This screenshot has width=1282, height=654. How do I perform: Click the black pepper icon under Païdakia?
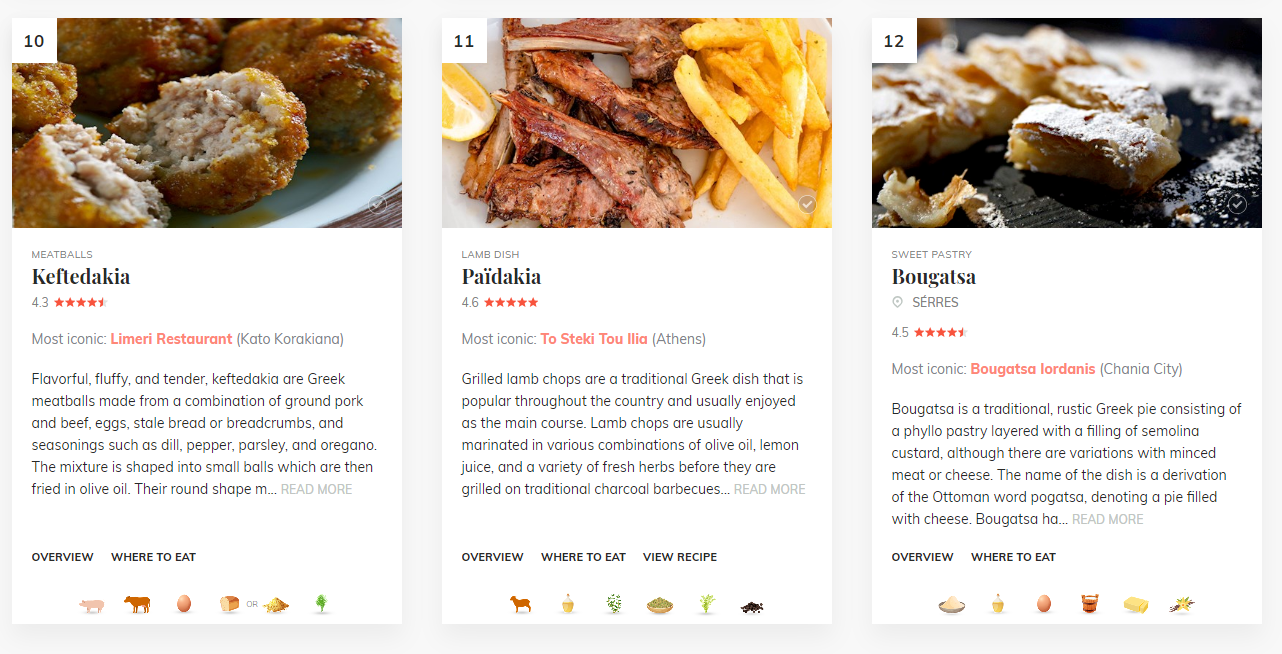752,606
